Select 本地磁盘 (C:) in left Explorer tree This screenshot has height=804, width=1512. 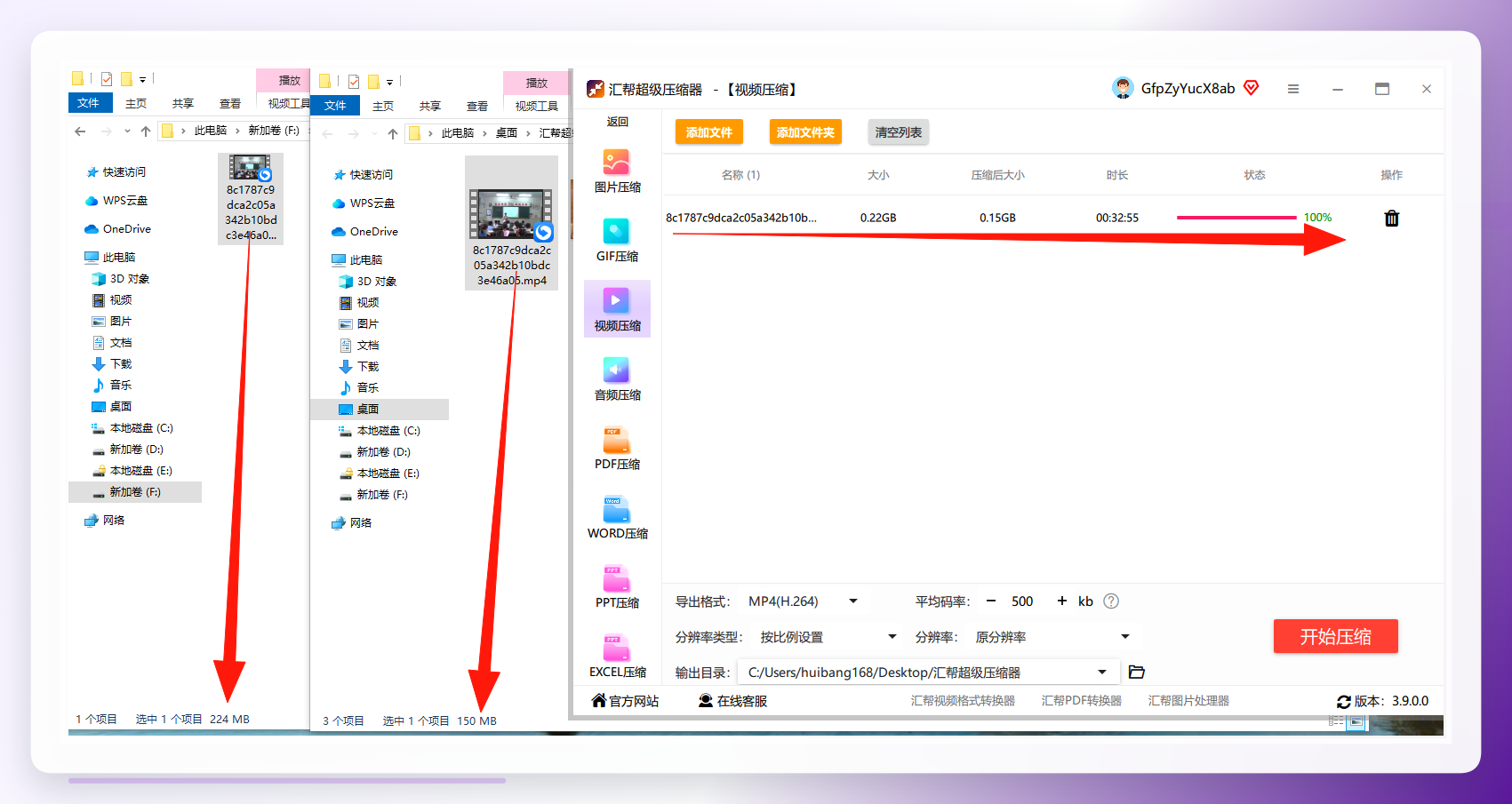(132, 428)
